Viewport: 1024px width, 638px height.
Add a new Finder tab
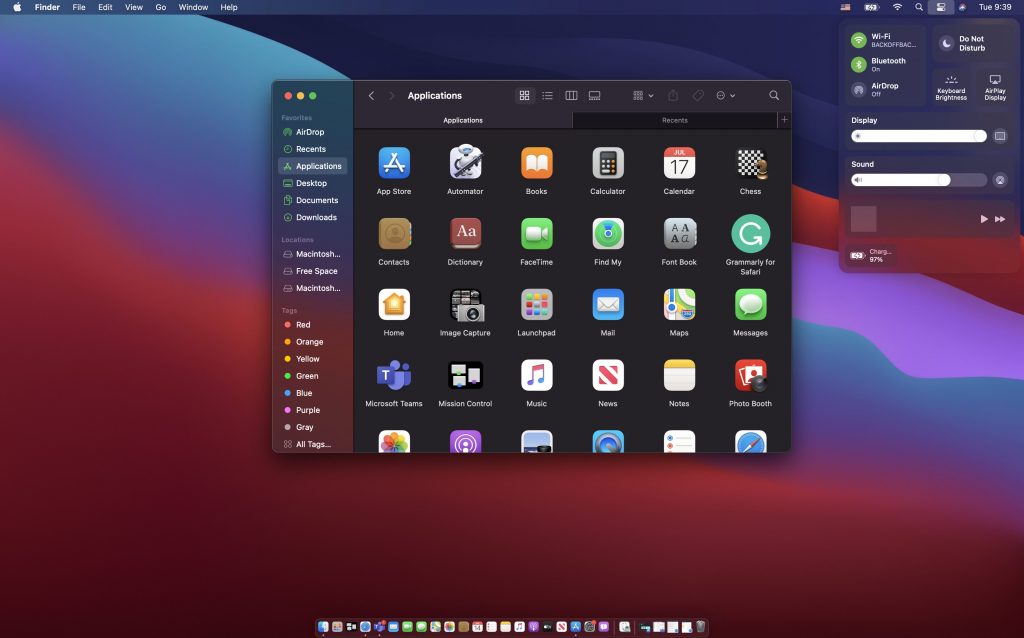point(784,120)
